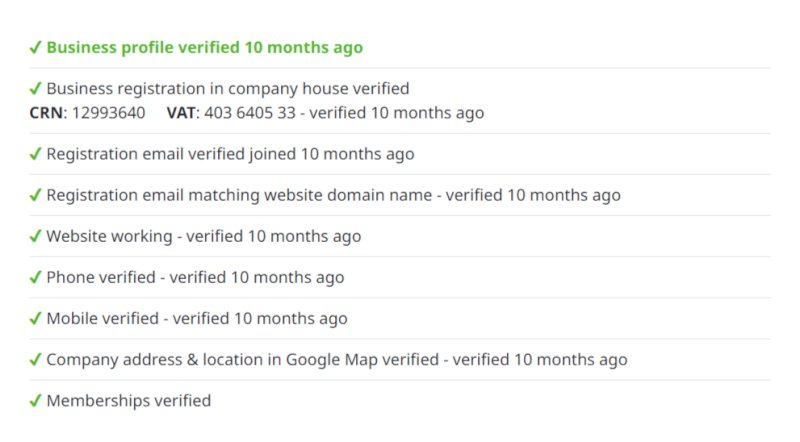Click the CRN number 12993640

click(x=108, y=112)
